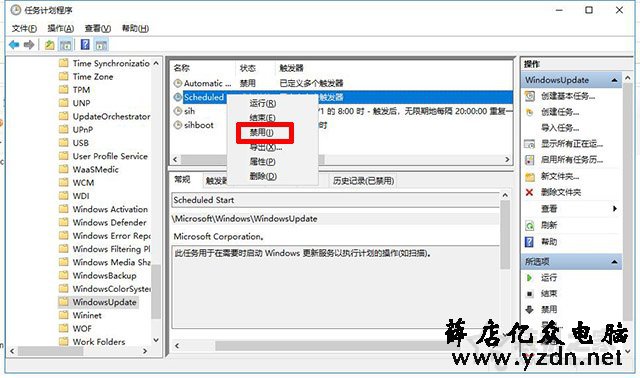The width and height of the screenshot is (640, 378).
Task: Open the 帮助(H) menu
Action: click(x=135, y=28)
